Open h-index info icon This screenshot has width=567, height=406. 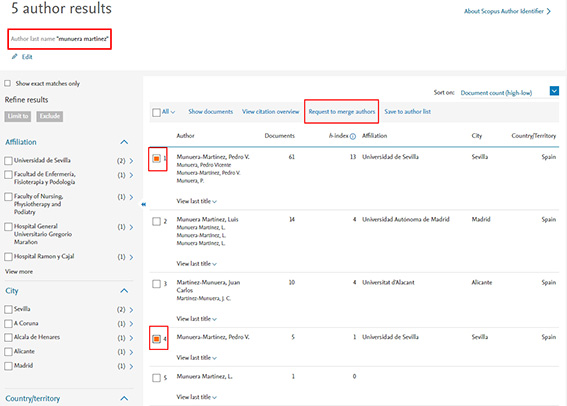[x=353, y=136]
